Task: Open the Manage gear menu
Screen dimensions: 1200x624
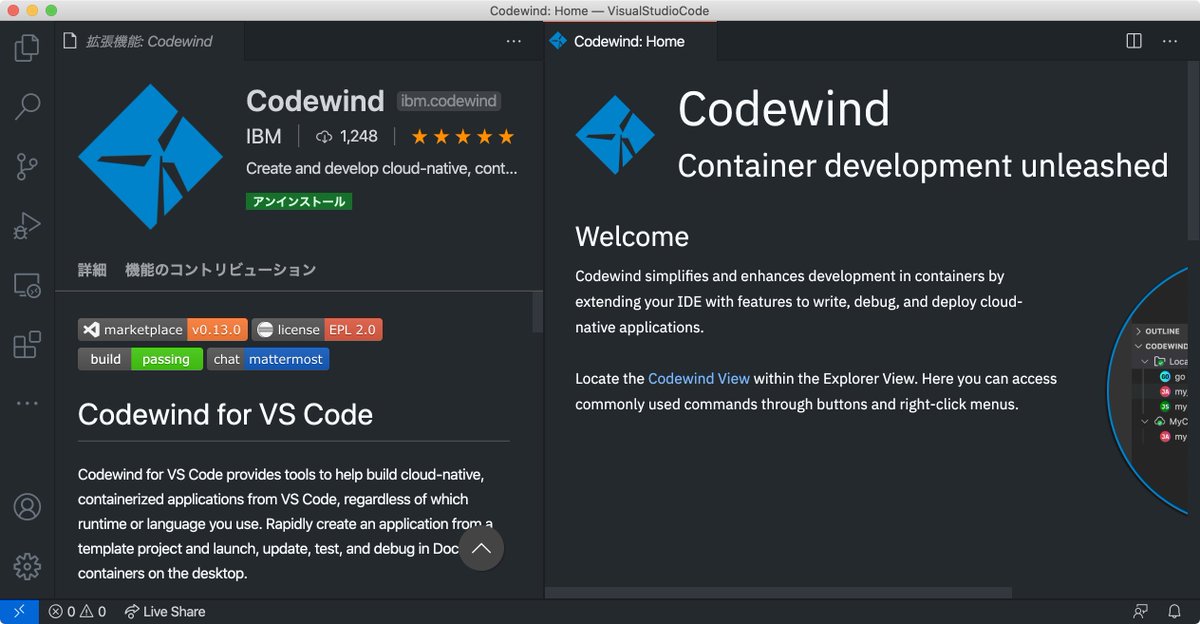Action: pyautogui.click(x=27, y=567)
